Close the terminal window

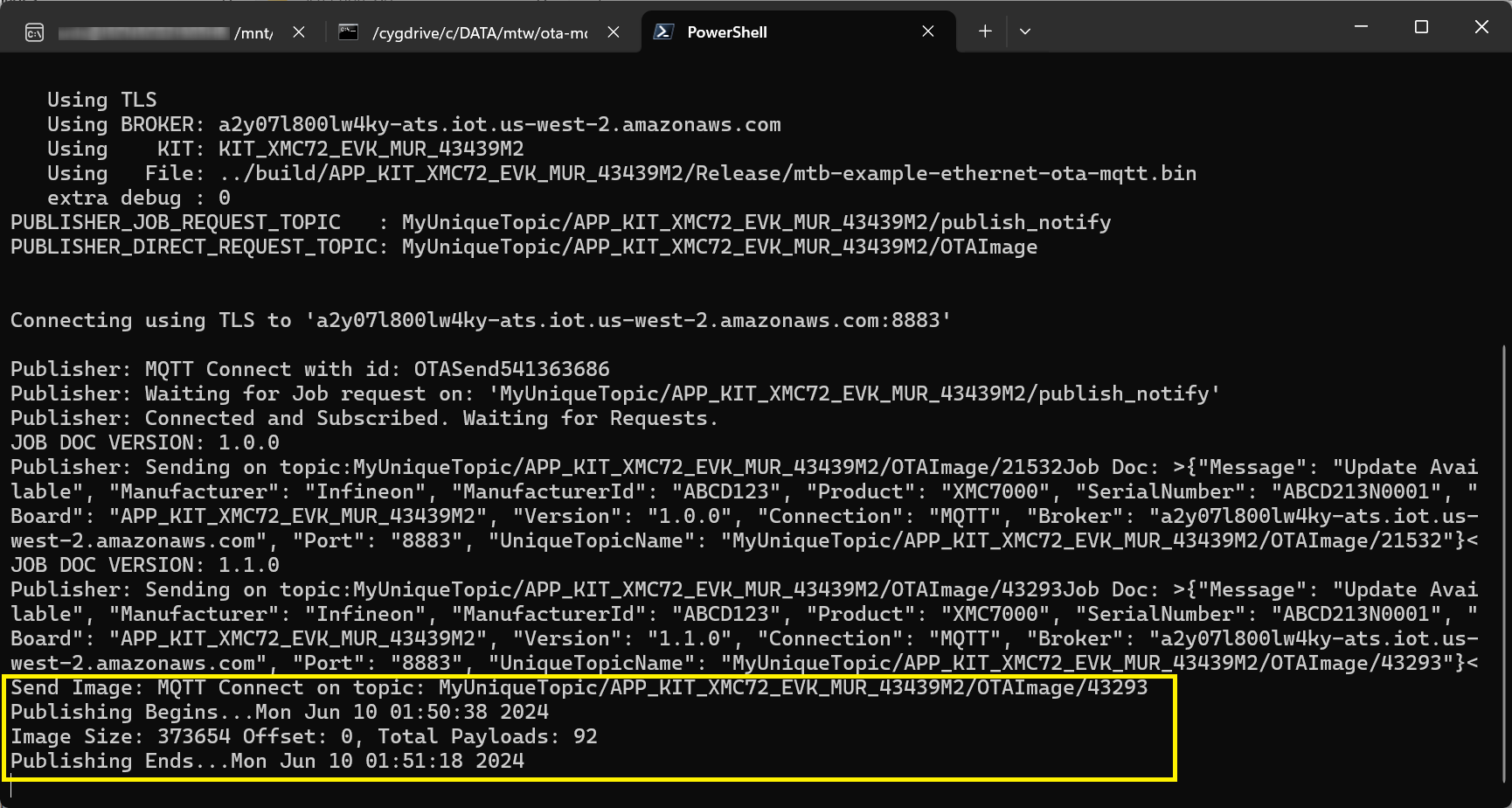pos(1481,27)
